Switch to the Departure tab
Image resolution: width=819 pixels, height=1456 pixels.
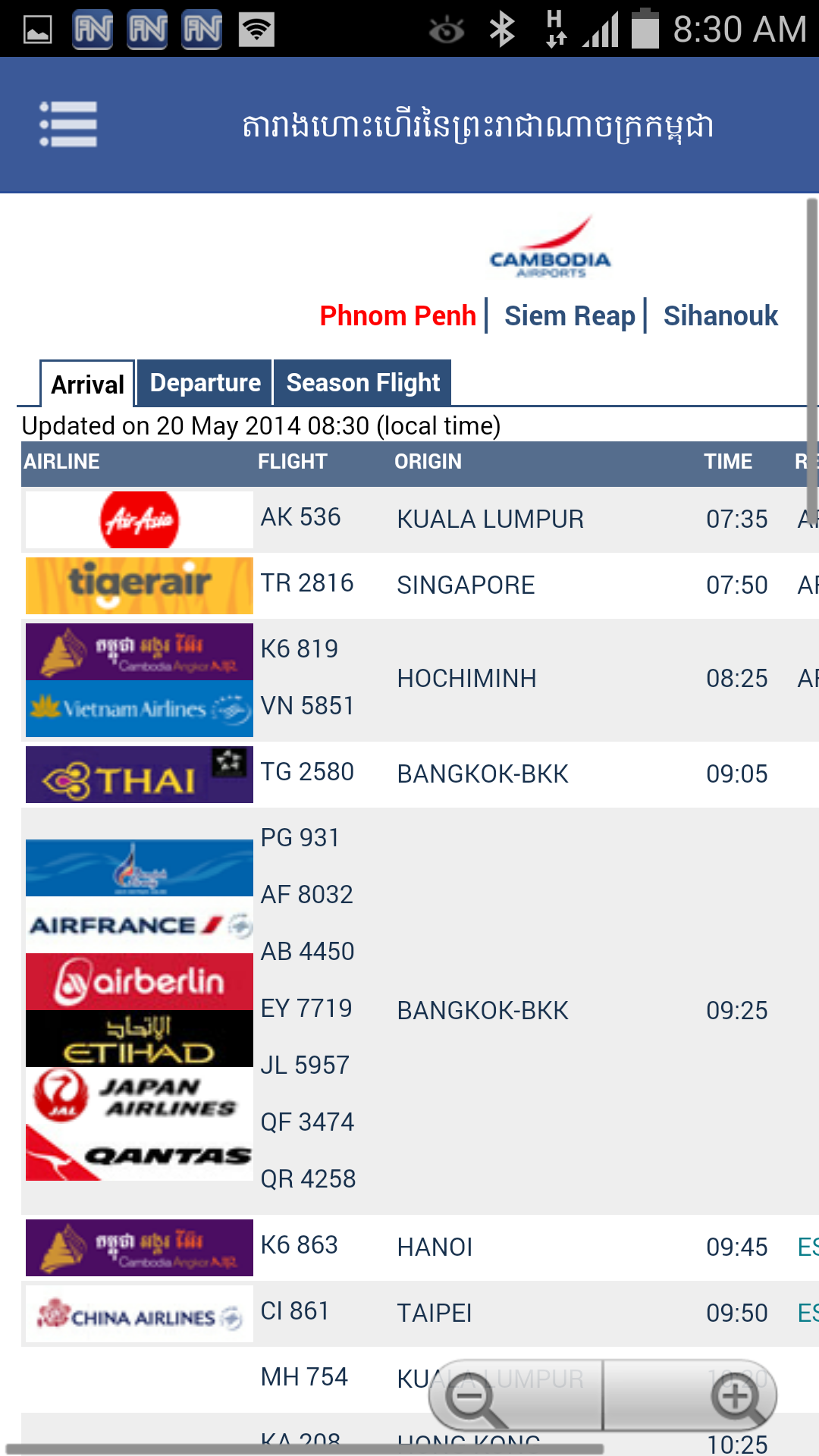205,383
